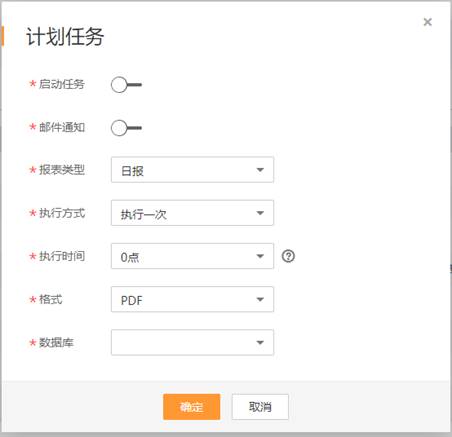Toggle the 启动任务 switch on

coord(126,85)
